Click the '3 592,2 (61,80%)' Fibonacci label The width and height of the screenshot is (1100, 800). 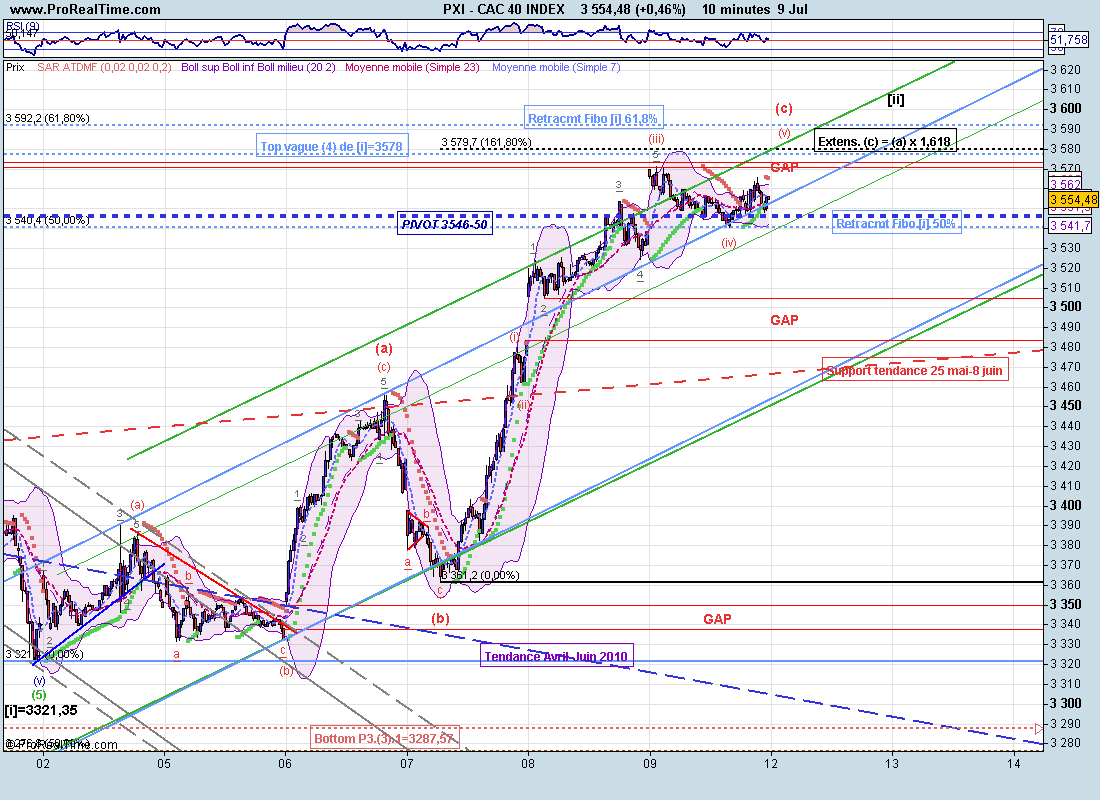point(48,118)
